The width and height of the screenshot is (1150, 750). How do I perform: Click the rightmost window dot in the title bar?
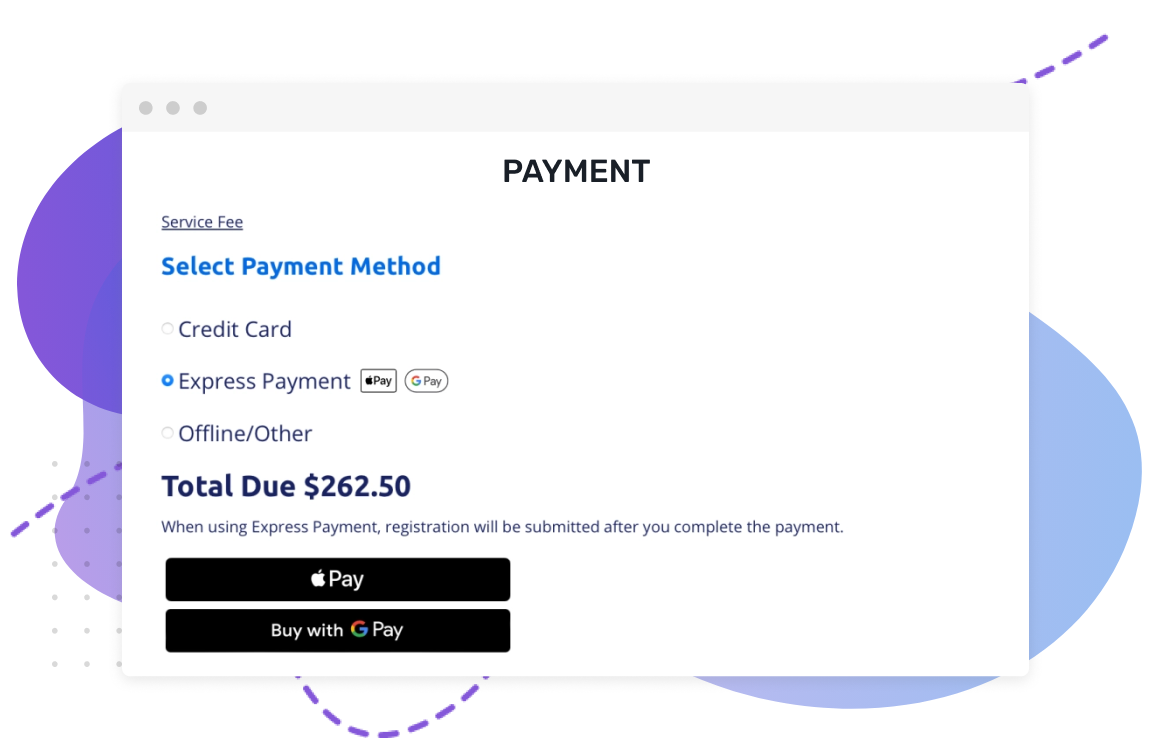pos(198,107)
